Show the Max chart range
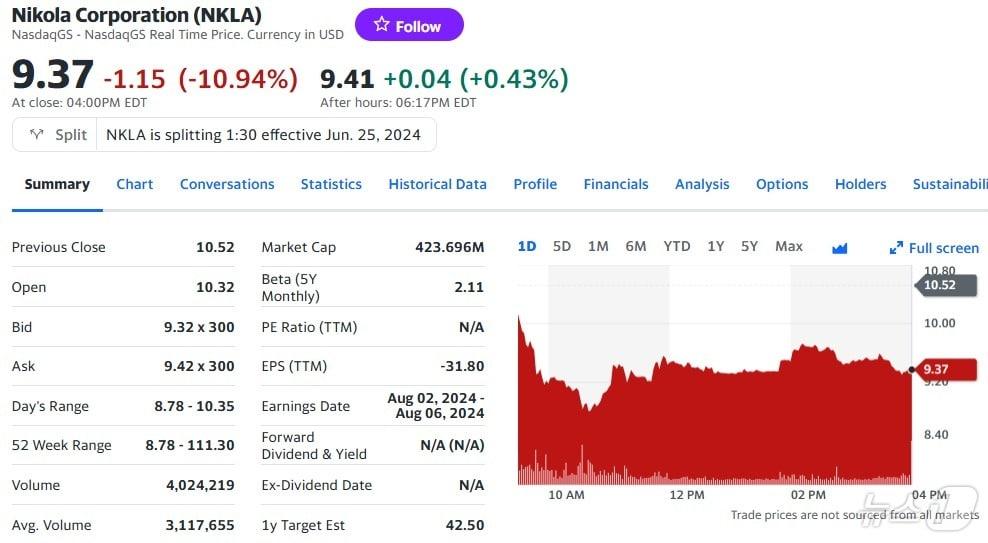The height and width of the screenshot is (543, 988). pyautogui.click(x=789, y=246)
